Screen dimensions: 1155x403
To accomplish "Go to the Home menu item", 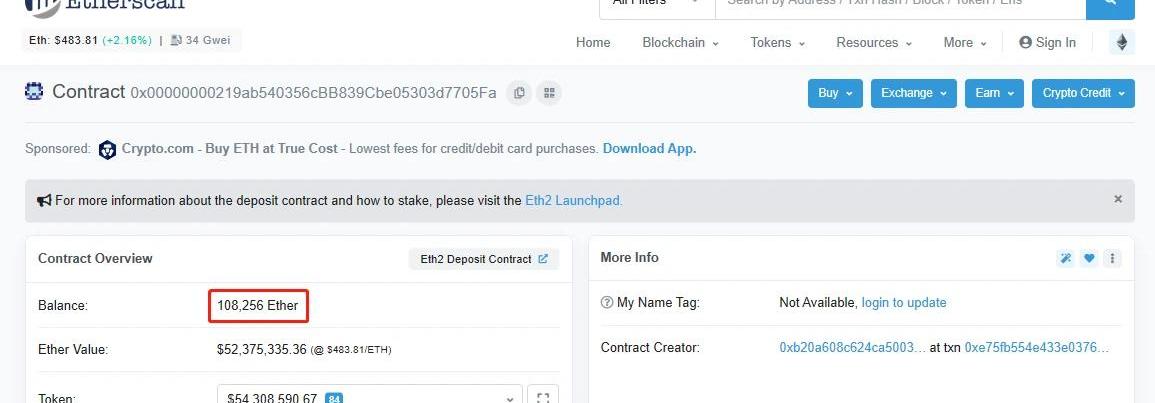I will (x=593, y=43).
